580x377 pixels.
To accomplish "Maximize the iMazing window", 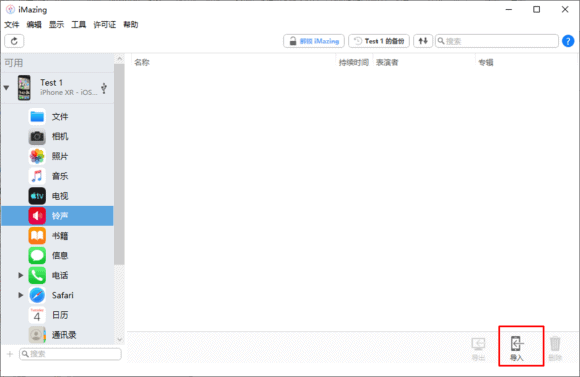I will pos(536,9).
